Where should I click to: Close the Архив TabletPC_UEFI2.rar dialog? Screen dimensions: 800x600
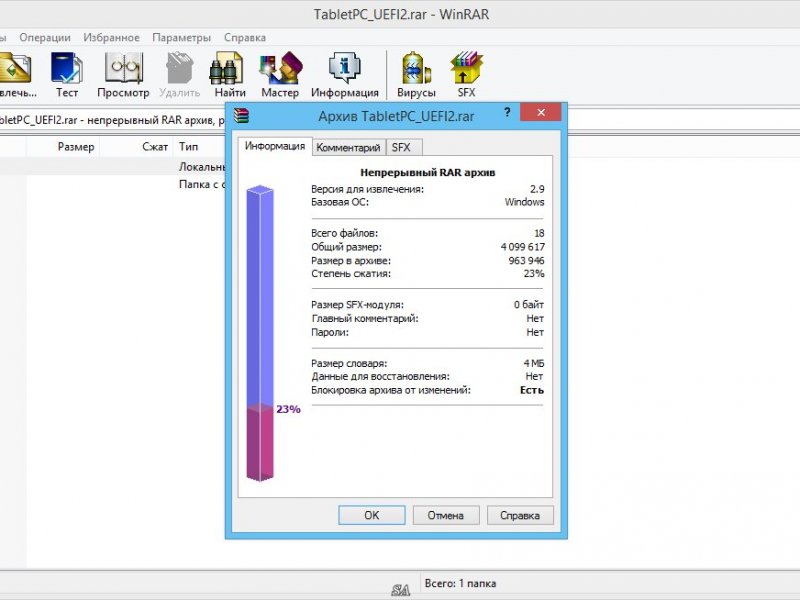pos(541,112)
